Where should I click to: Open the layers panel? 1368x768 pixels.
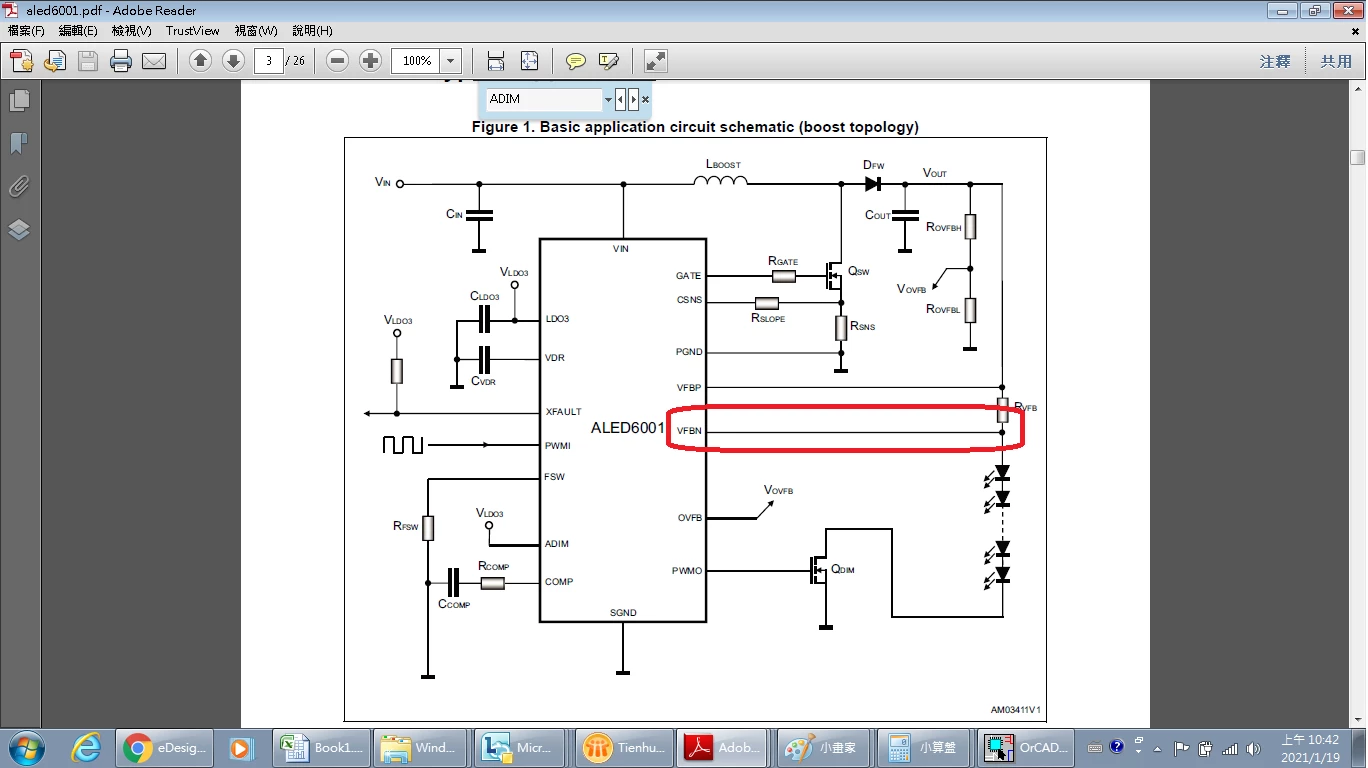click(x=19, y=230)
